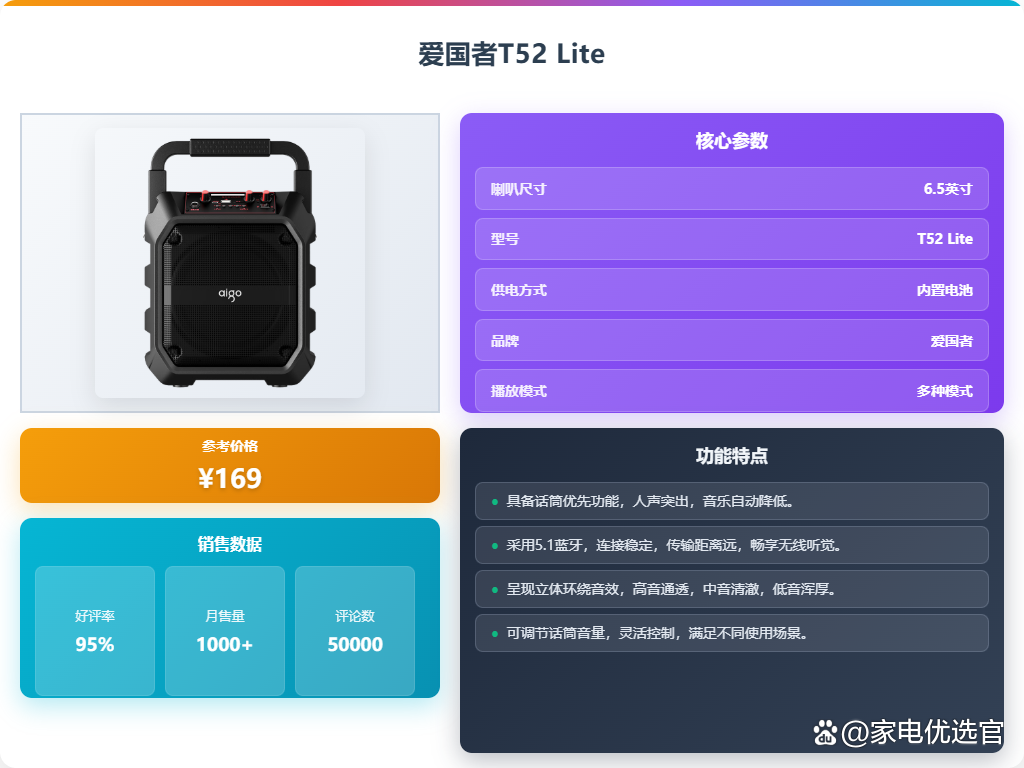Image resolution: width=1024 pixels, height=768 pixels.
Task: Click the 核心参数 header
Action: coord(731,140)
